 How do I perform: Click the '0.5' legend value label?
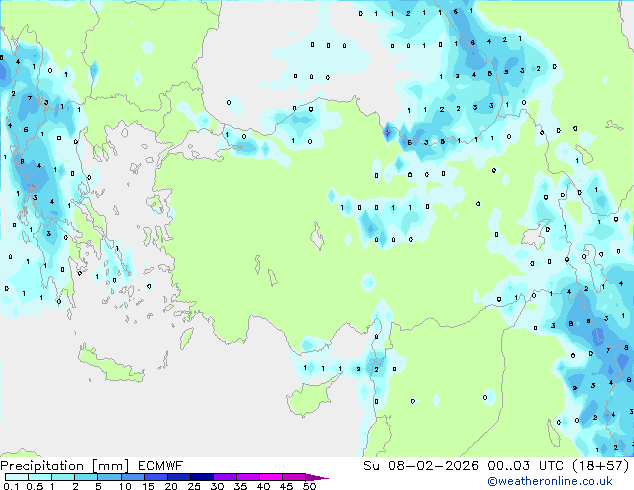pos(34,486)
